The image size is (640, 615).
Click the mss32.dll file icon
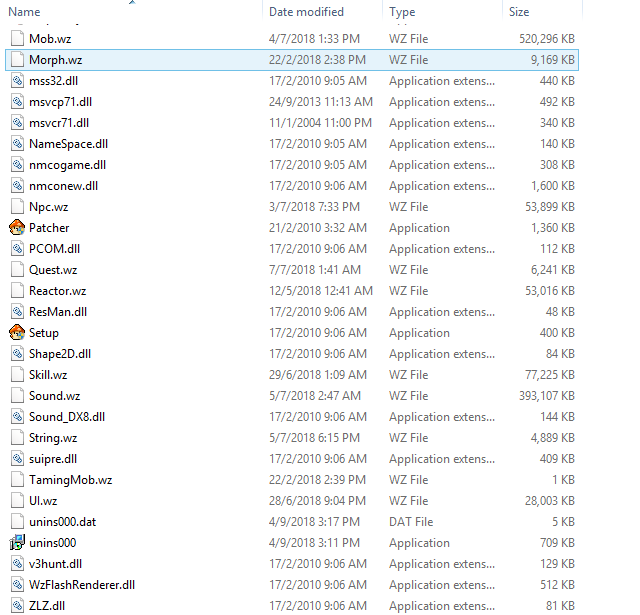point(17,81)
